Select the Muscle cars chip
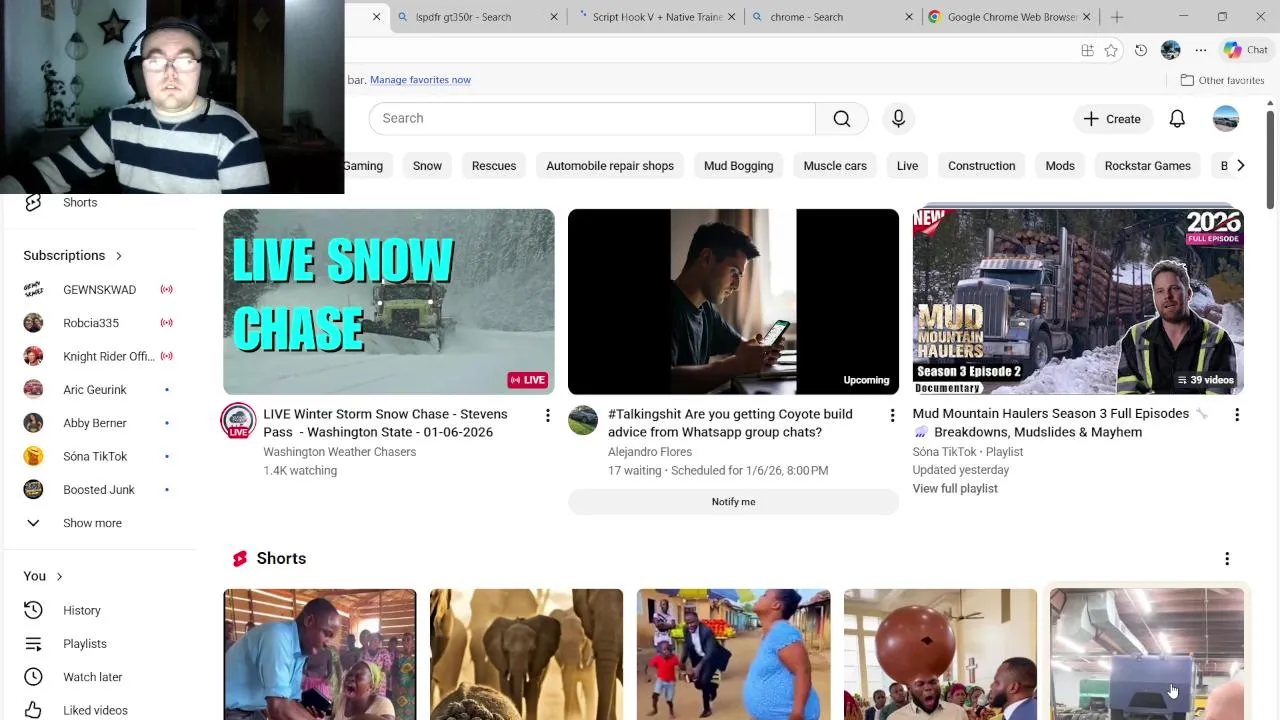1280x720 pixels. (835, 166)
